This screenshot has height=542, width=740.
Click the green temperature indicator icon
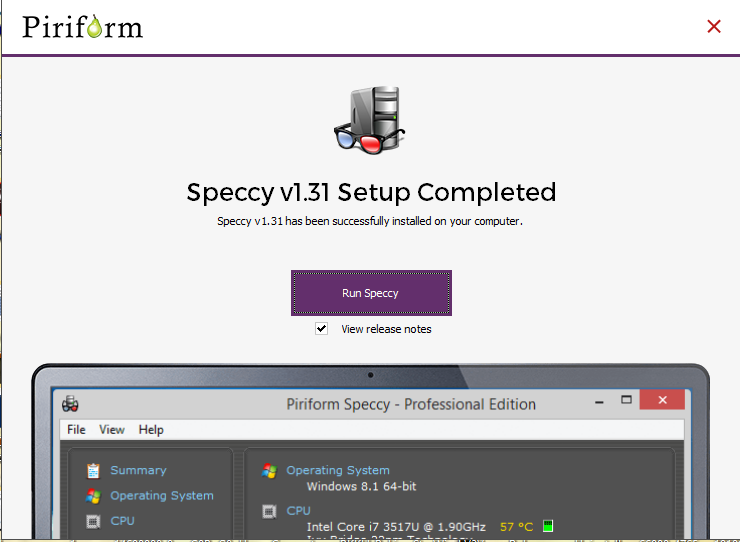548,525
